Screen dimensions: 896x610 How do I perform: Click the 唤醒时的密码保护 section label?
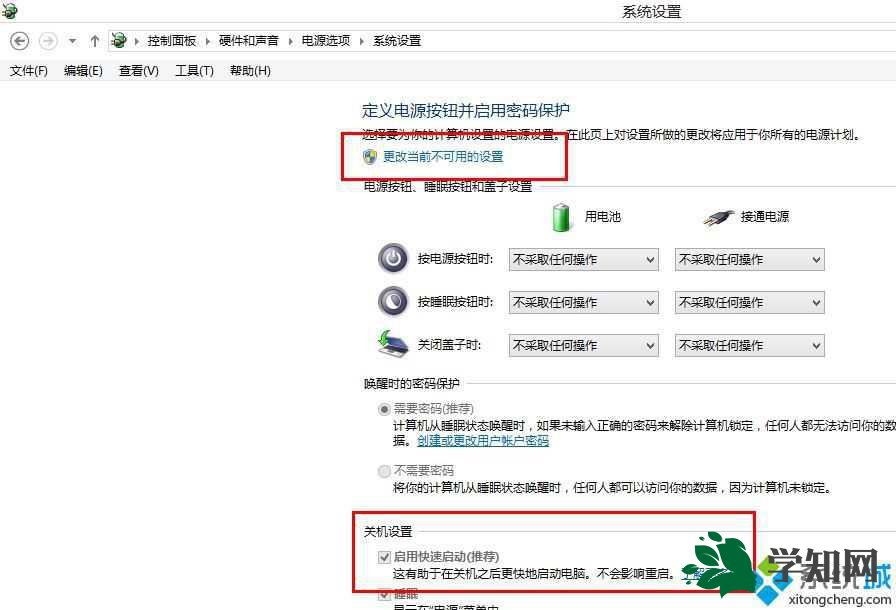[x=411, y=383]
